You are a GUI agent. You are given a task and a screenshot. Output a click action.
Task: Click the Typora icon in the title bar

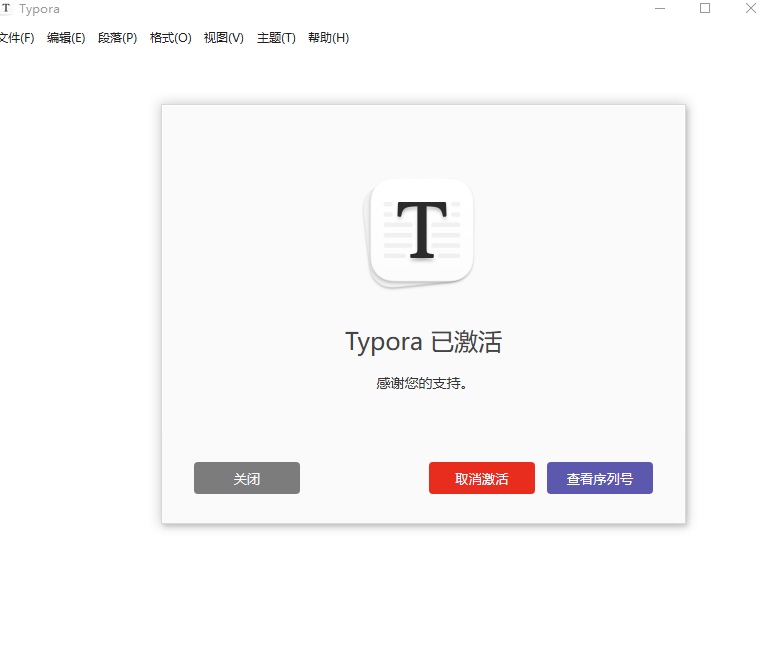point(6,9)
